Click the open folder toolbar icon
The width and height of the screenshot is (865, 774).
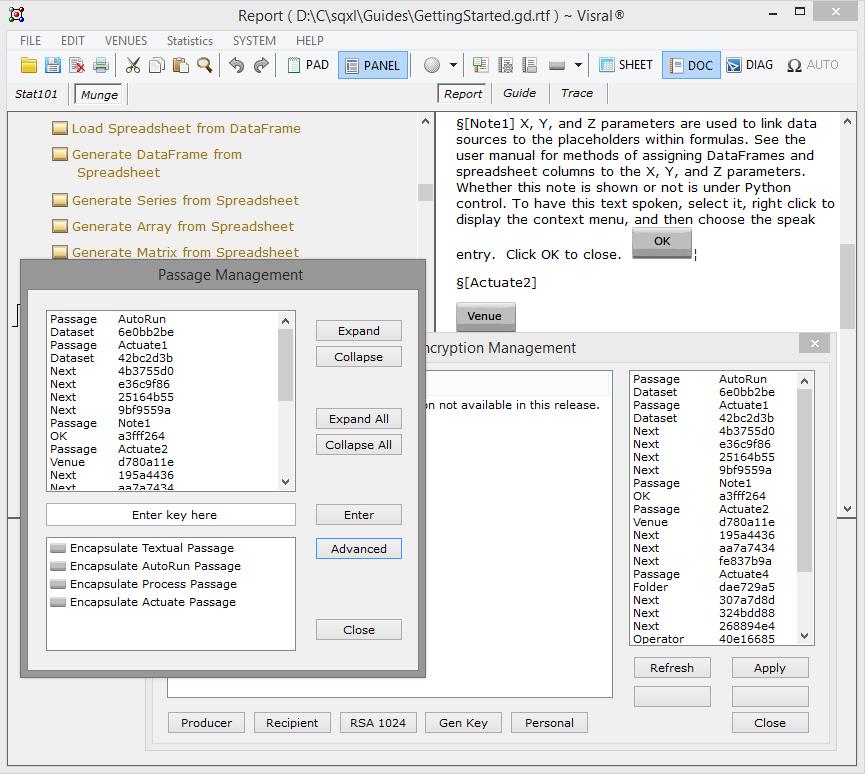coord(29,65)
